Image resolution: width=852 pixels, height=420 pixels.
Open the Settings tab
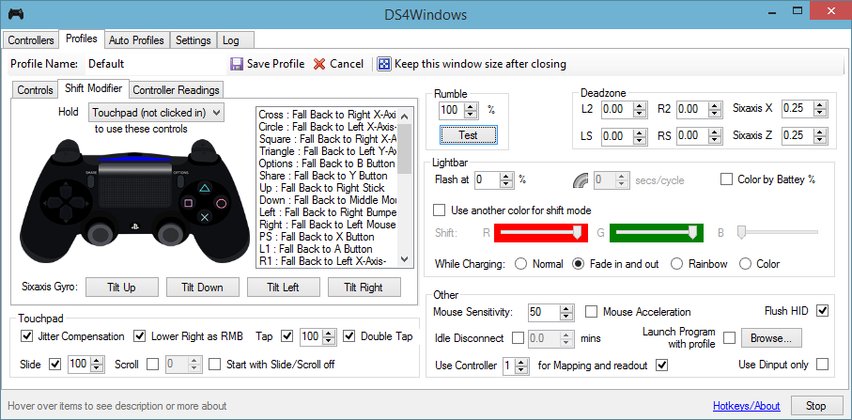(x=193, y=41)
